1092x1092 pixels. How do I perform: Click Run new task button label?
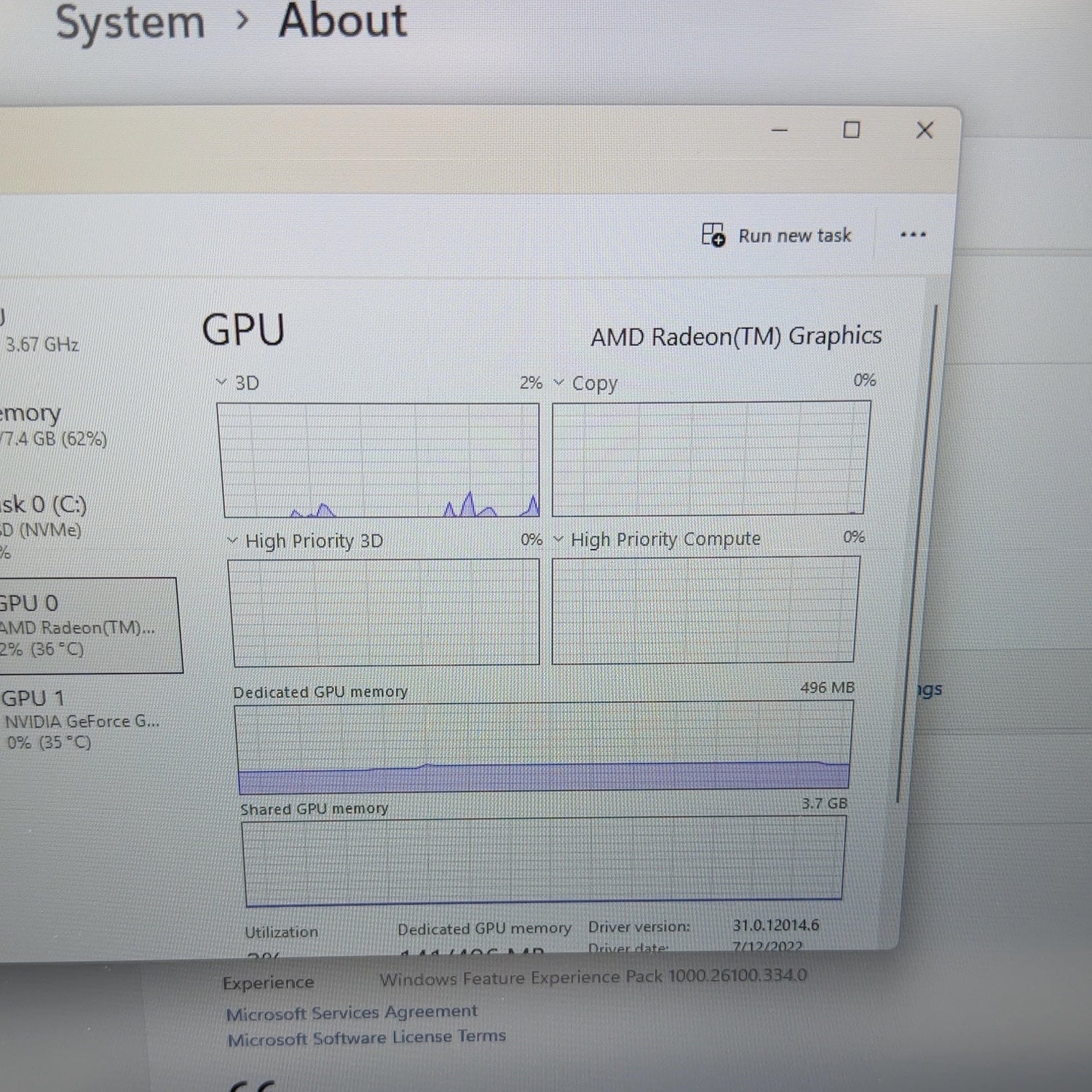click(794, 236)
